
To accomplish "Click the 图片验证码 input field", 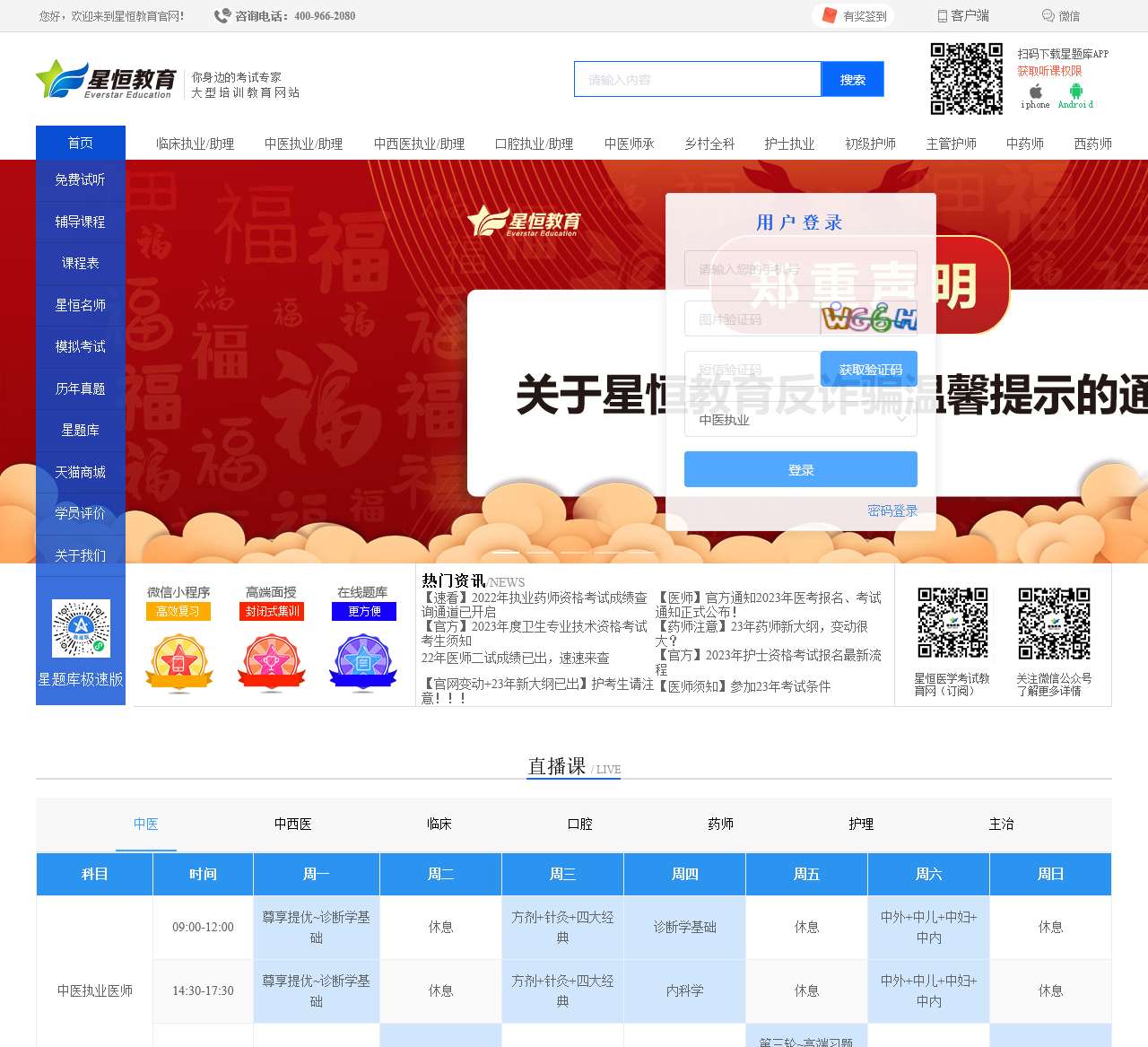I will tap(752, 318).
